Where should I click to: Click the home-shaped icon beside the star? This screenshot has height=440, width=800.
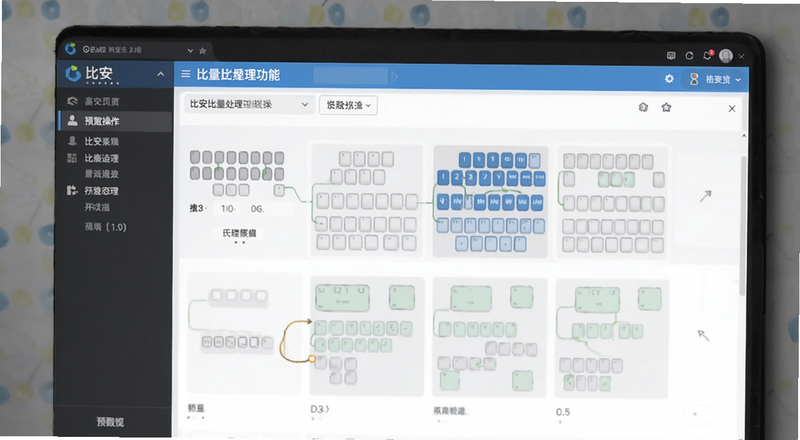(x=643, y=107)
